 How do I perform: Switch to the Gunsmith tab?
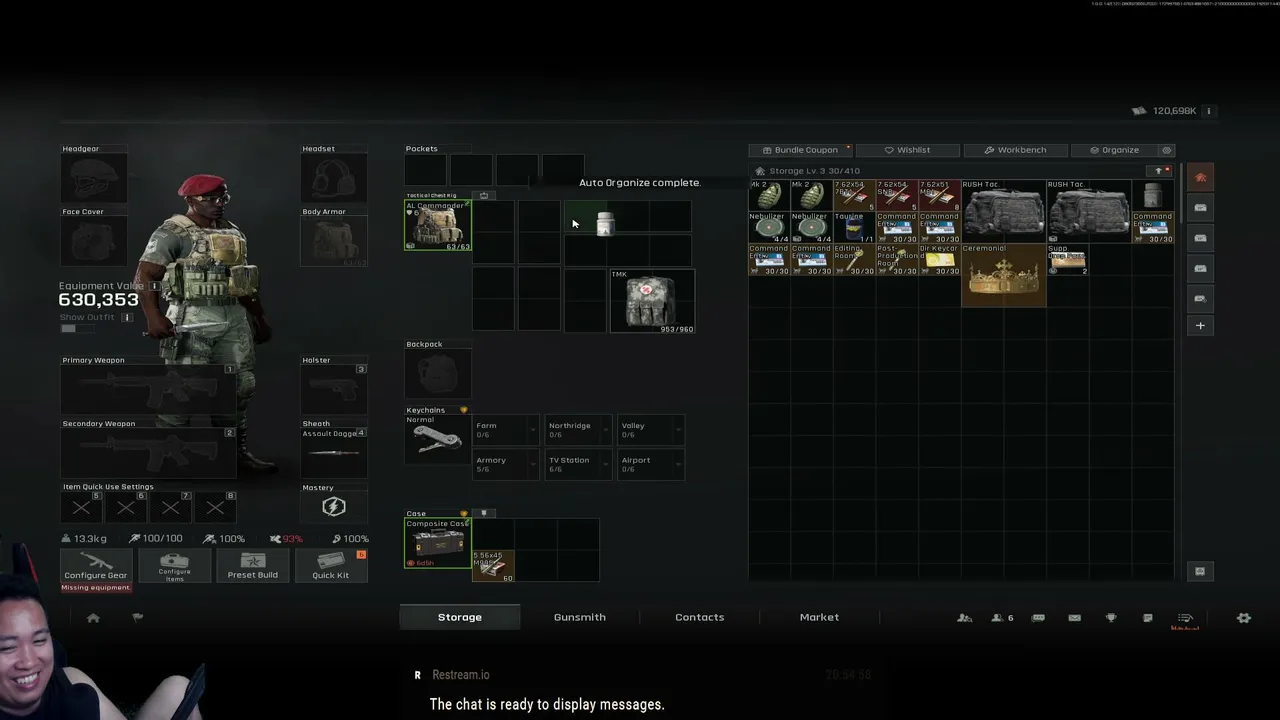pyautogui.click(x=580, y=617)
